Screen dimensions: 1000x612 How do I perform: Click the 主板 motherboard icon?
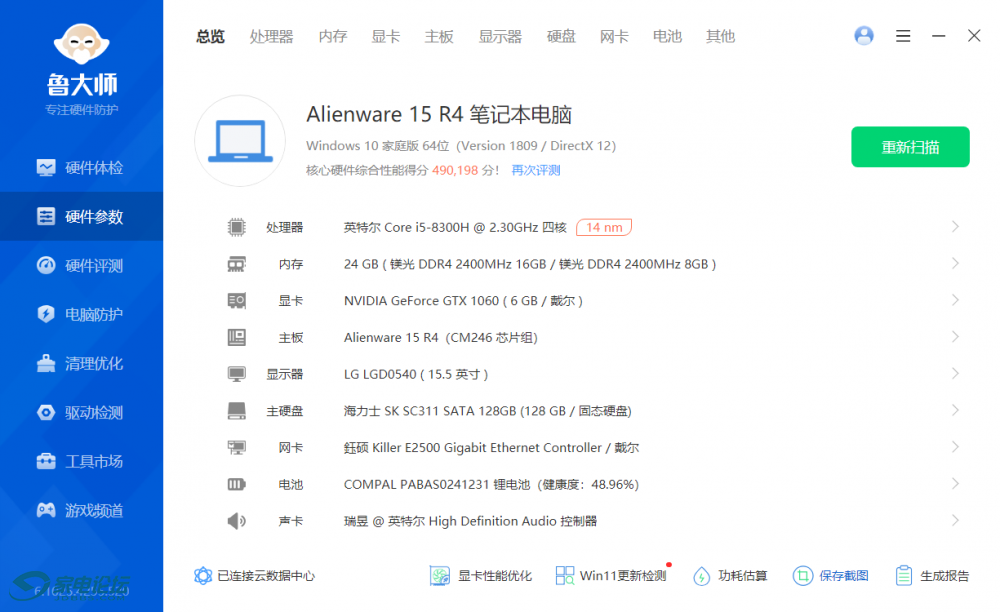pos(237,337)
